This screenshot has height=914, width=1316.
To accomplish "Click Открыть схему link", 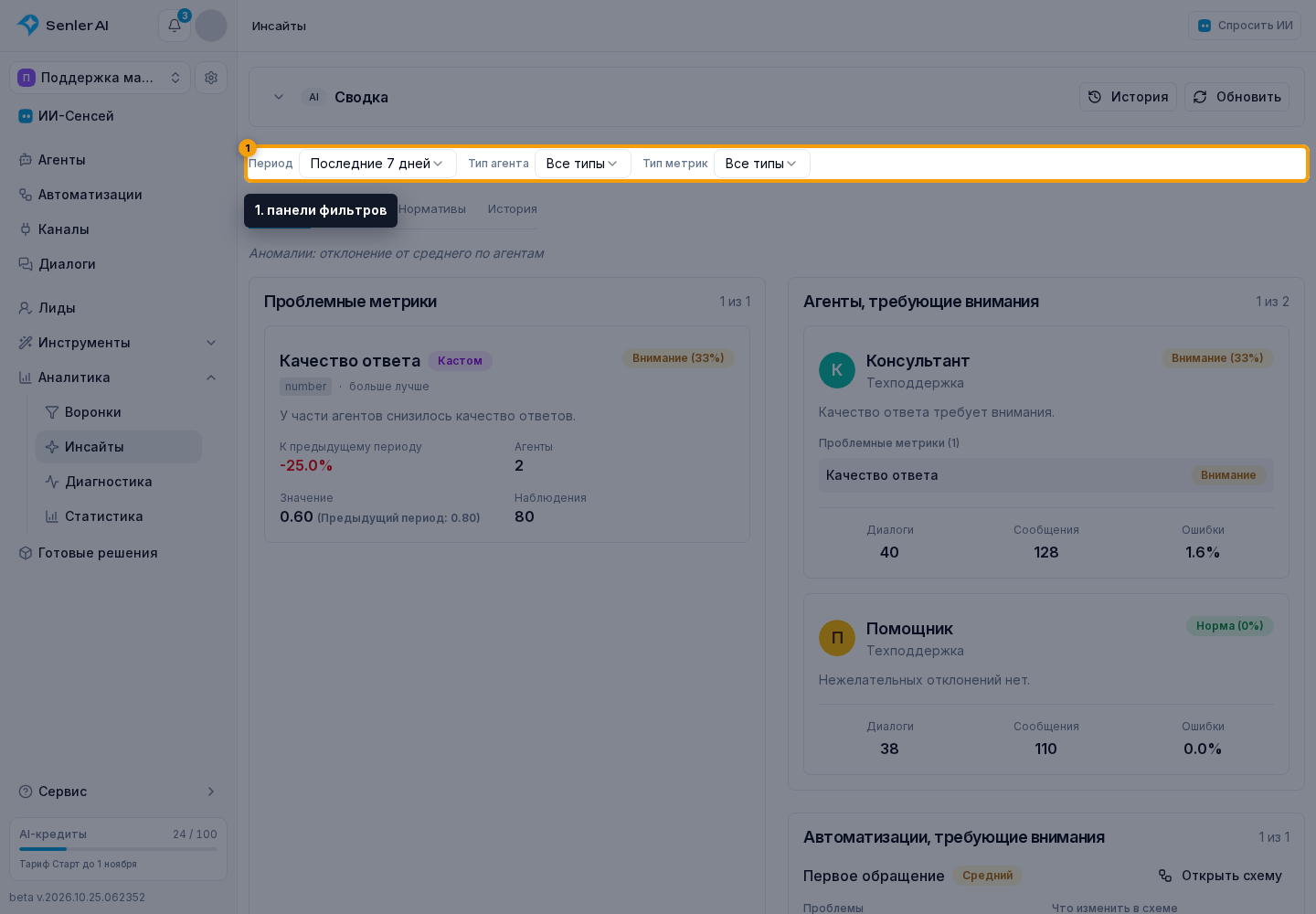I will (x=1220, y=876).
